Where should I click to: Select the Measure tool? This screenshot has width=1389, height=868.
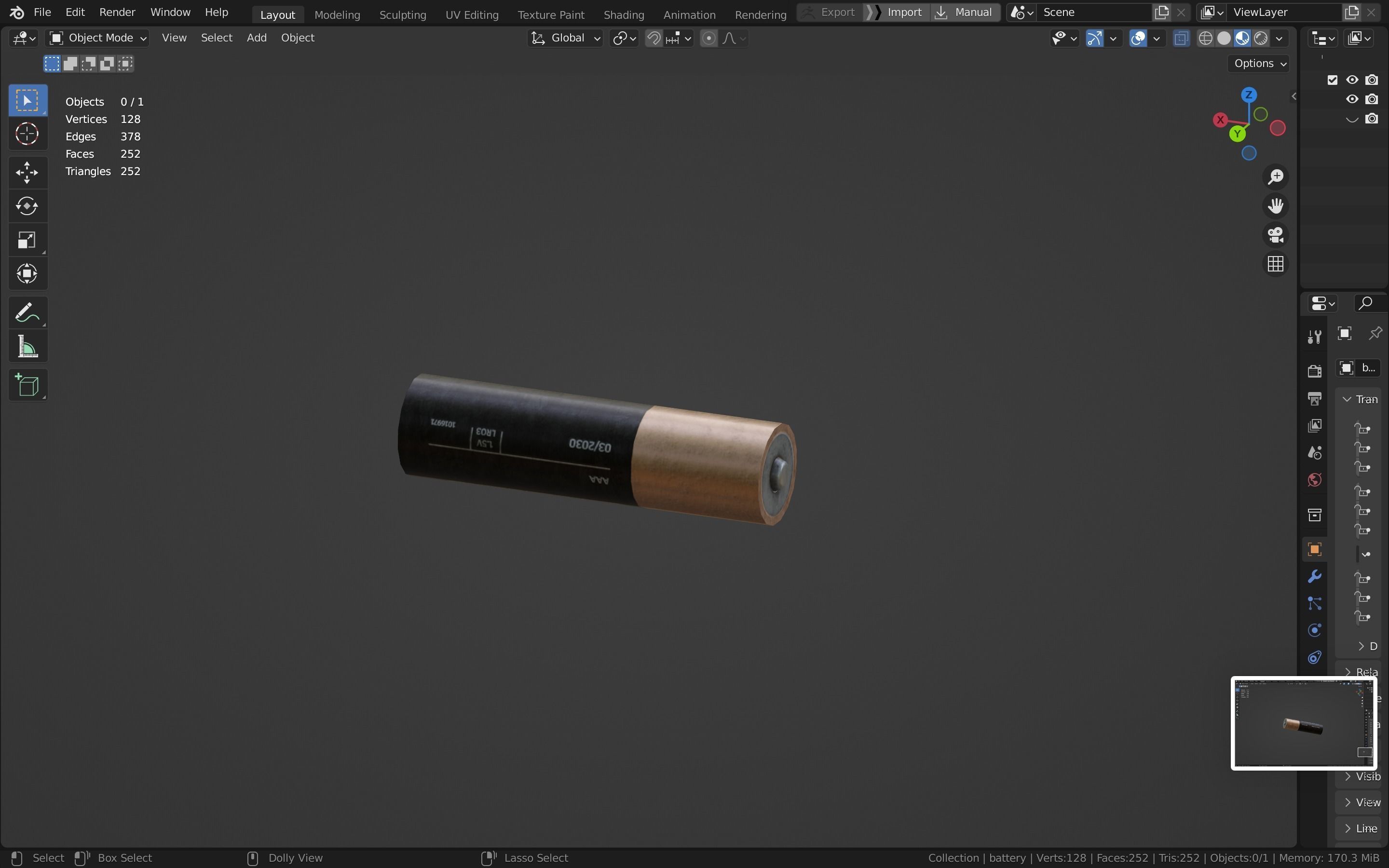click(27, 347)
